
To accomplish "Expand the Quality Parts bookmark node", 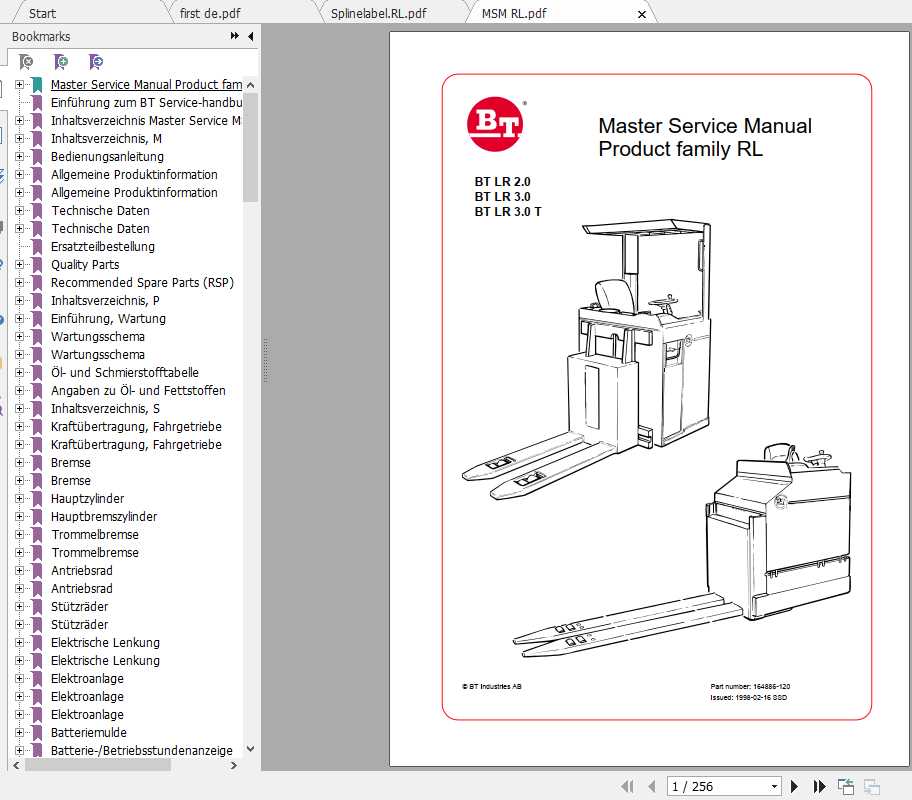I will [x=19, y=265].
